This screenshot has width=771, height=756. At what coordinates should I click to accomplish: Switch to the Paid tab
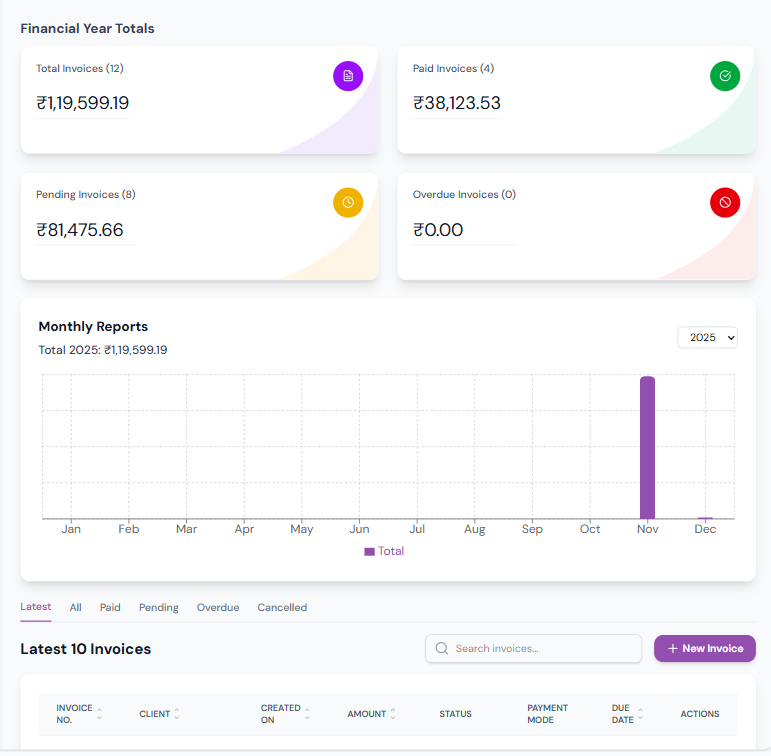click(110, 607)
